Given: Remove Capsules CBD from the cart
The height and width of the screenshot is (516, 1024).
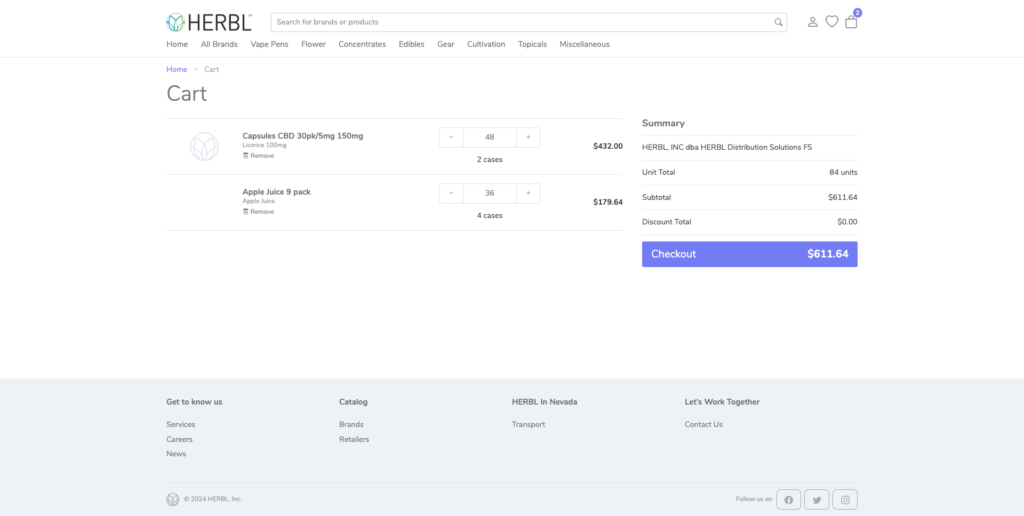Looking at the screenshot, I should coord(259,155).
